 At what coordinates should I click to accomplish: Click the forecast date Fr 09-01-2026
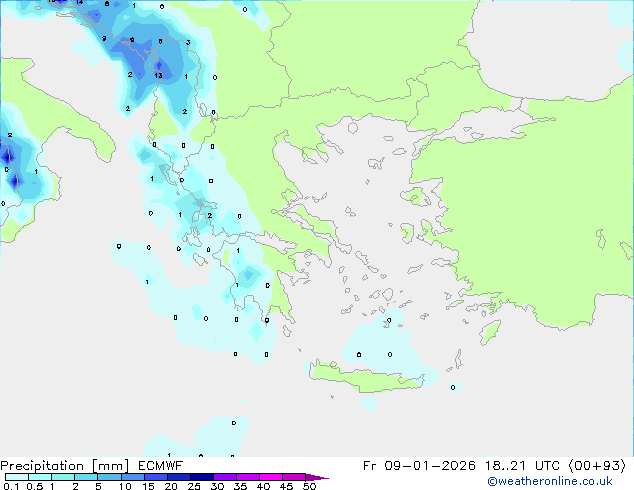tap(419, 466)
